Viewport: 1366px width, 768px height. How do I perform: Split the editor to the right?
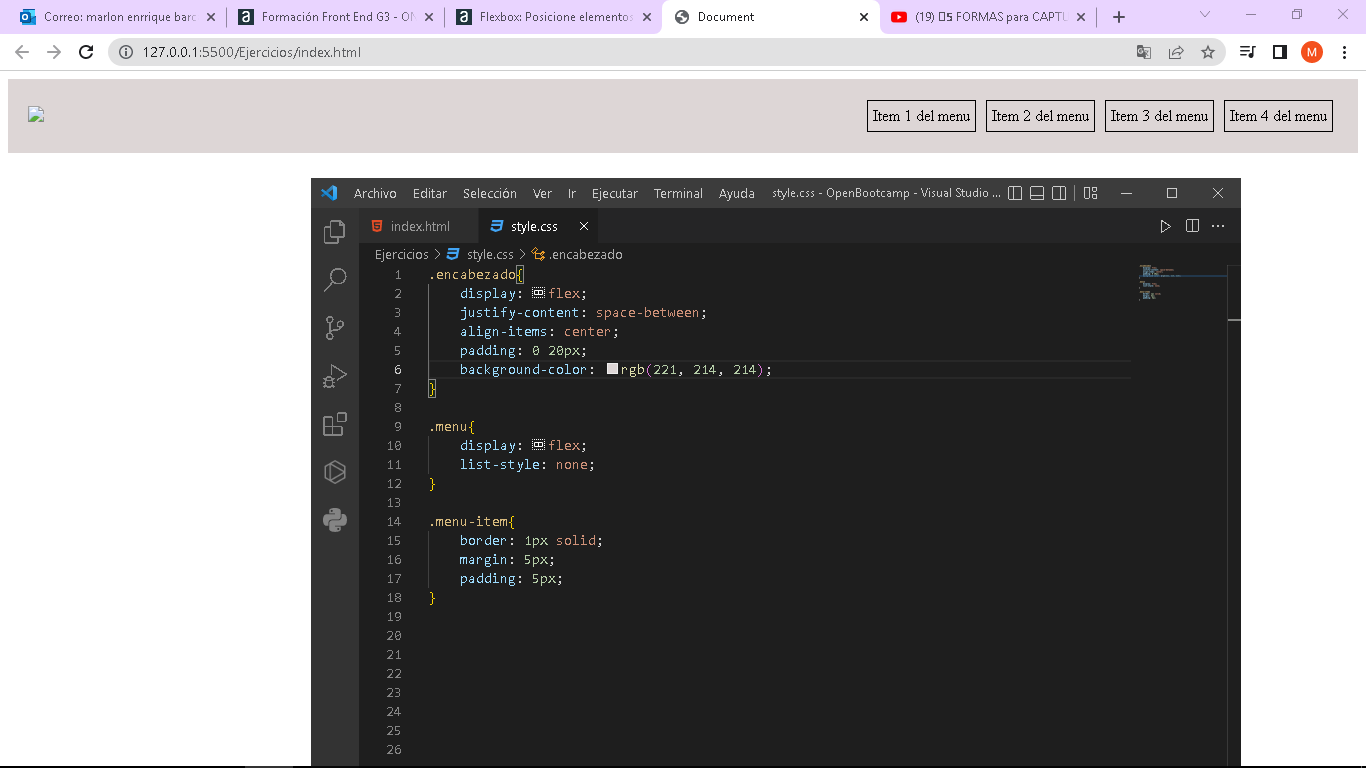pos(1192,226)
